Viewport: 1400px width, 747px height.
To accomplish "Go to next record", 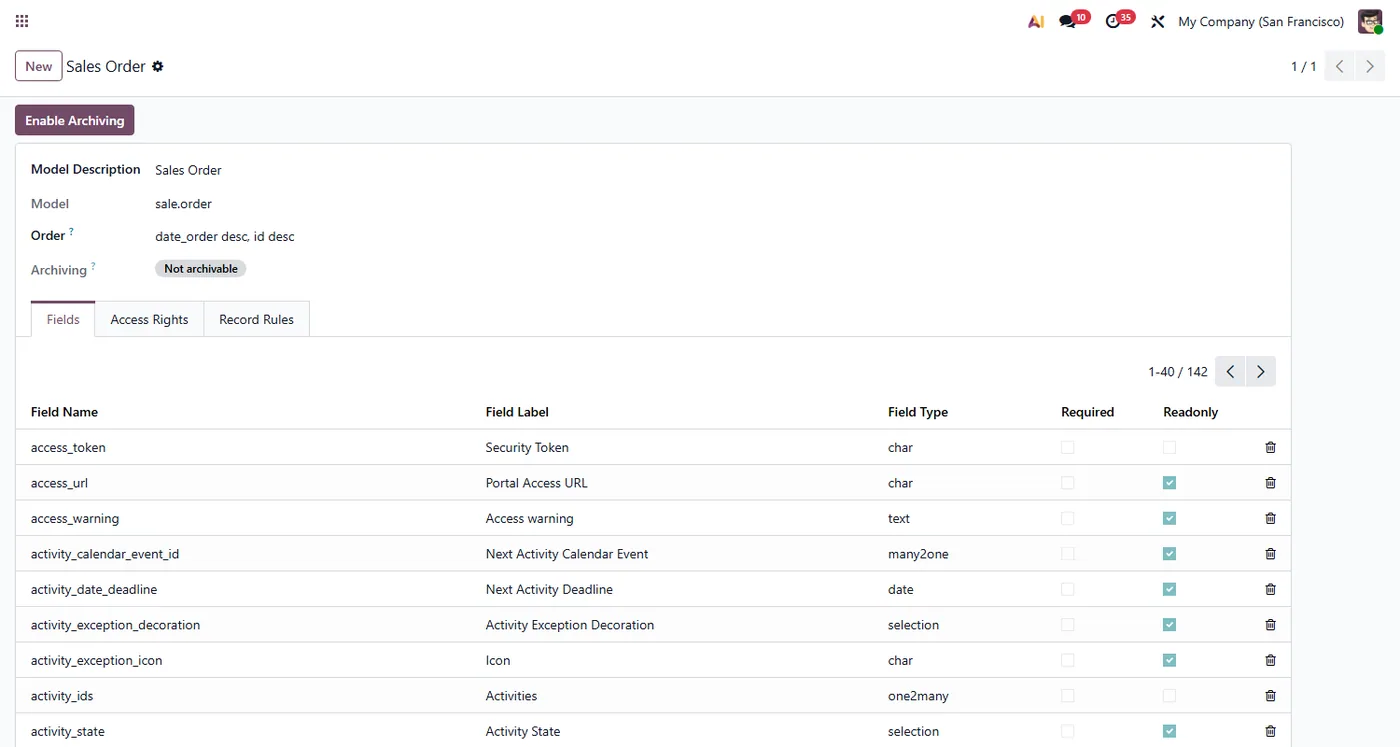I will 1370,66.
